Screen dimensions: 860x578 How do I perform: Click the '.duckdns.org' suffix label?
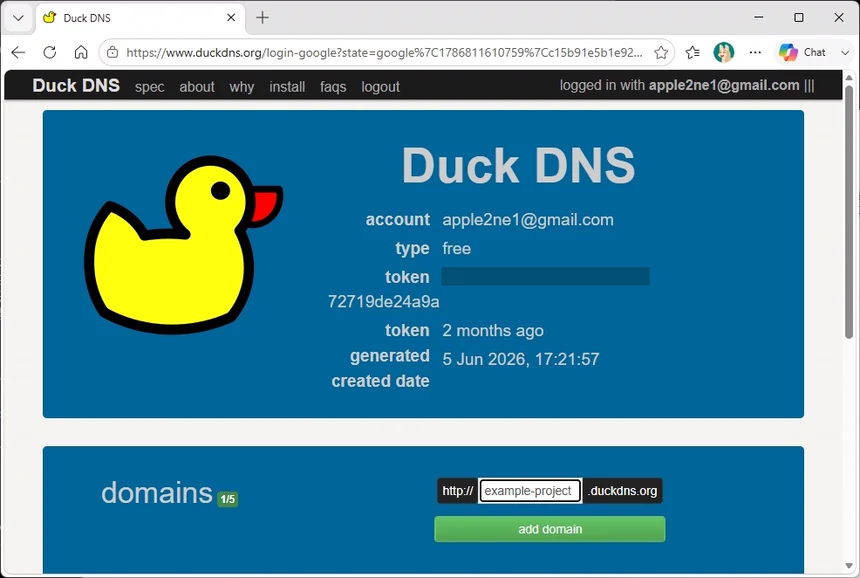[x=623, y=491]
